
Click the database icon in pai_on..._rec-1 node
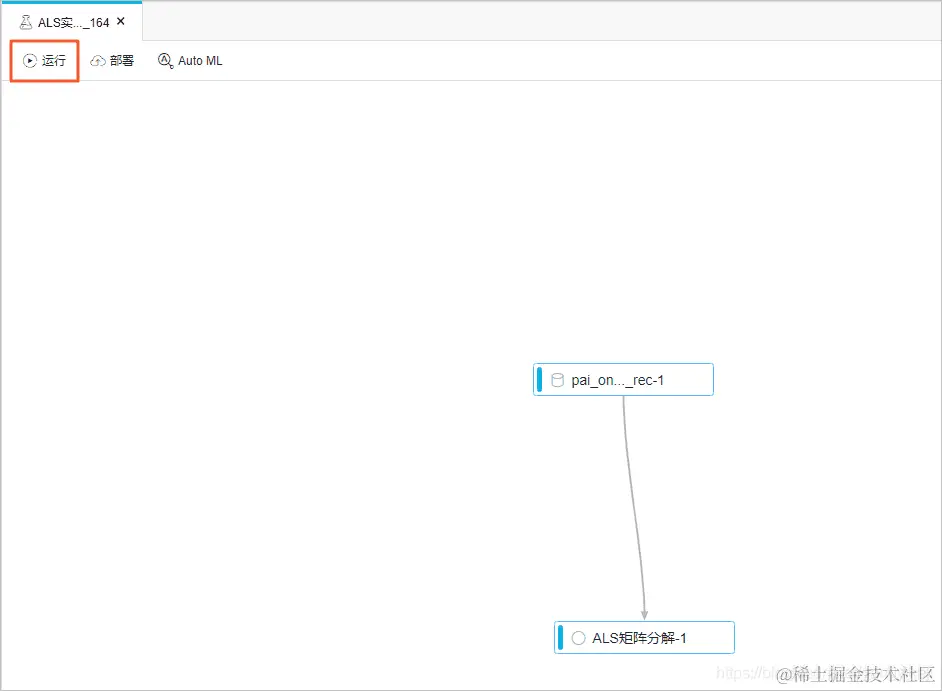[557, 380]
